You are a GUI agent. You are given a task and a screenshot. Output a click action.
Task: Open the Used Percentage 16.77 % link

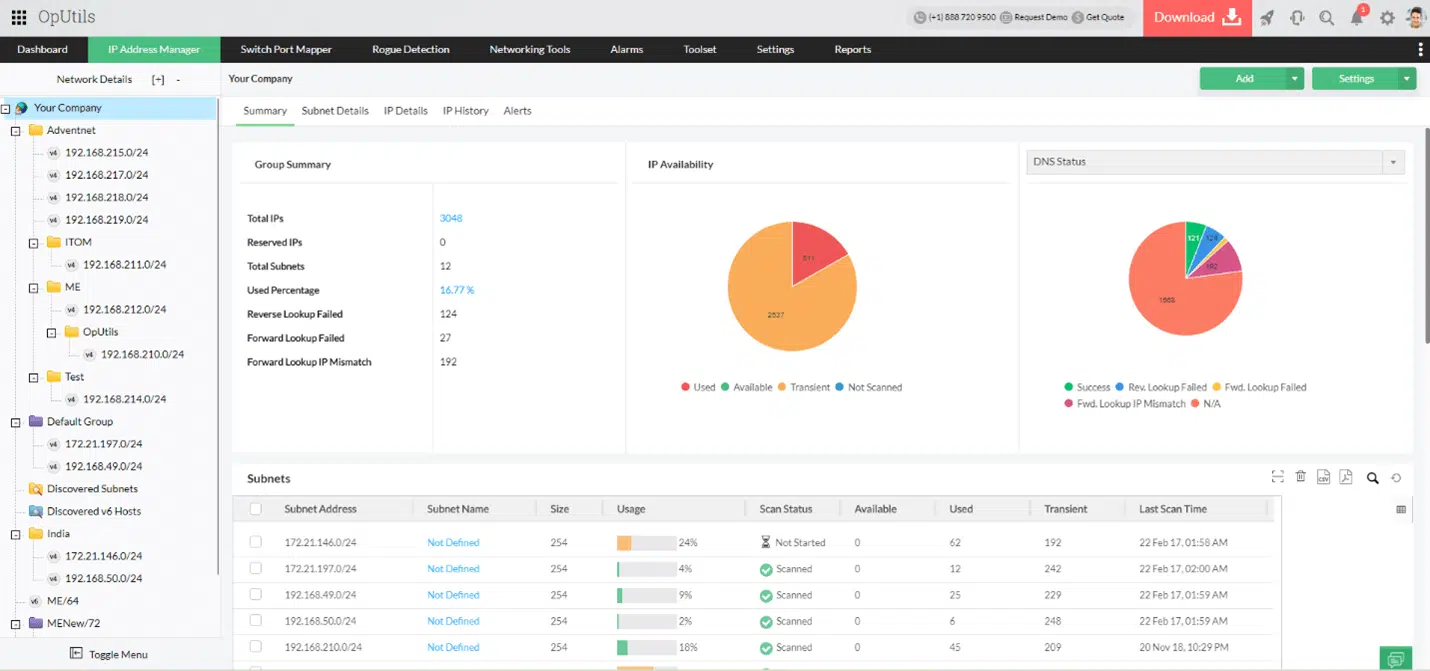[x=457, y=290]
